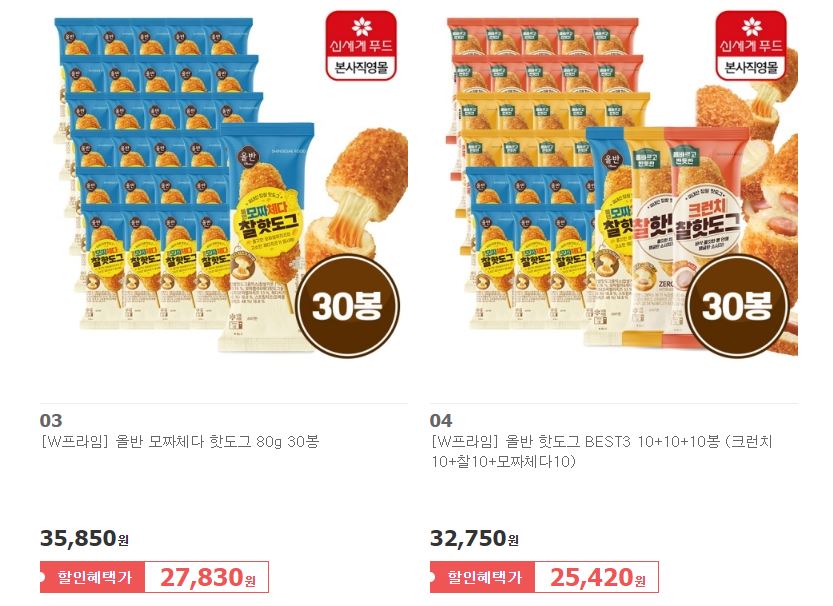Click the rank number 03
The width and height of the screenshot is (833, 606).
pyautogui.click(x=51, y=421)
